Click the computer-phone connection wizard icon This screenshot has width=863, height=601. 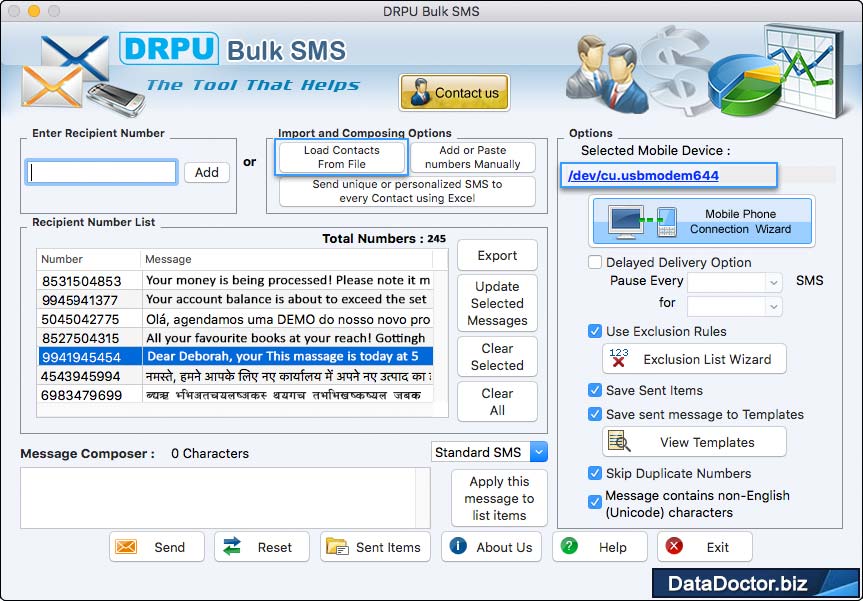click(x=642, y=221)
